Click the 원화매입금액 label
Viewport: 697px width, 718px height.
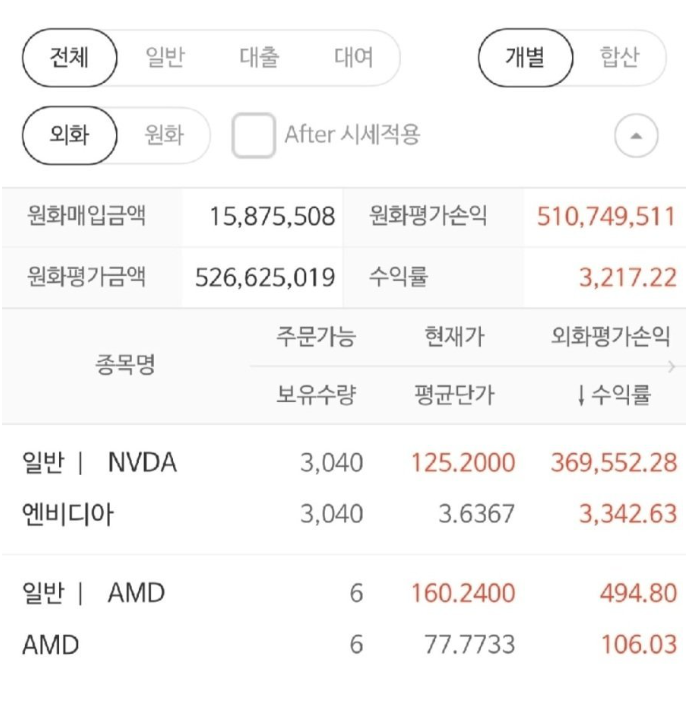(x=87, y=216)
